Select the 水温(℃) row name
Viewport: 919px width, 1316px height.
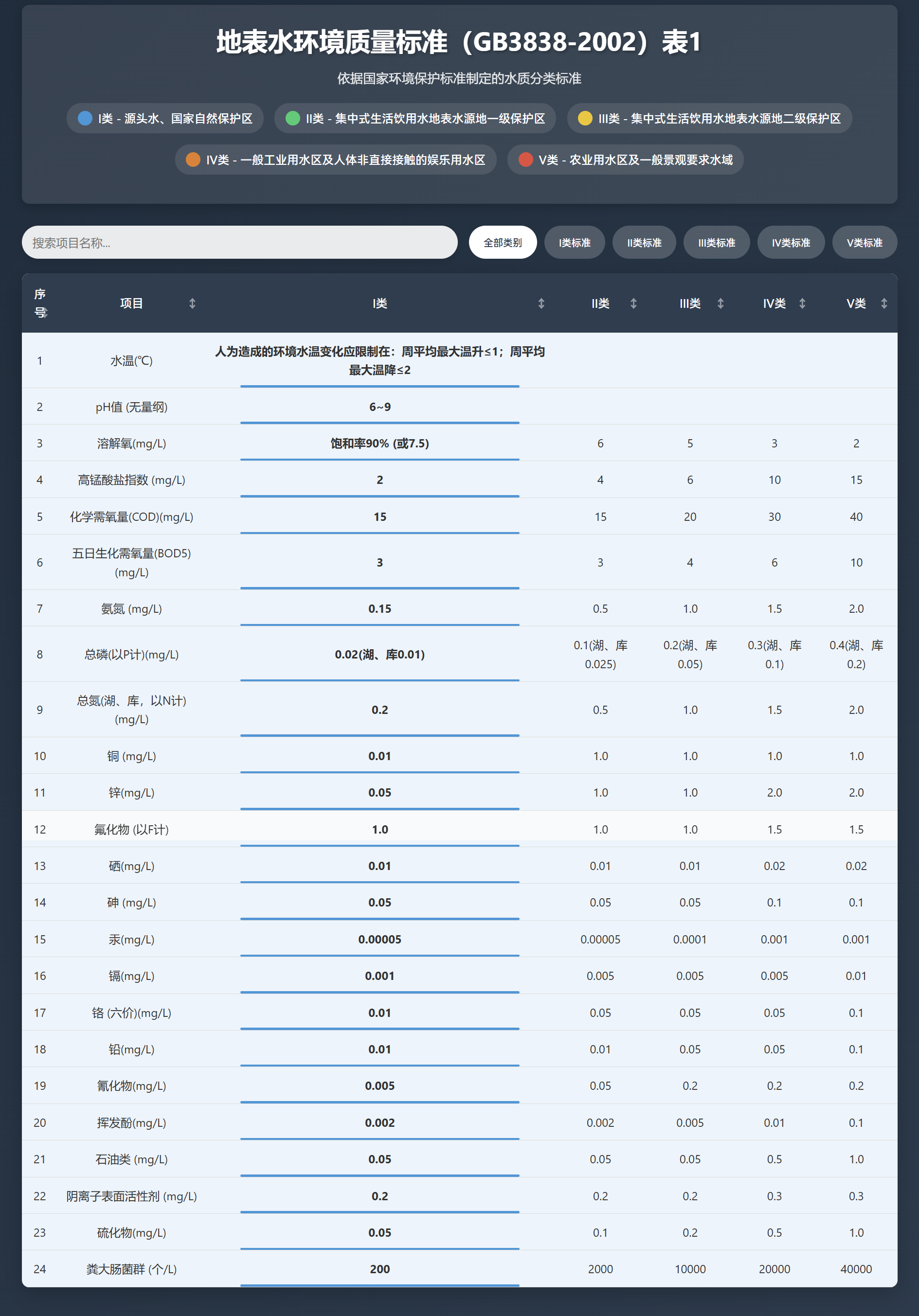click(131, 360)
